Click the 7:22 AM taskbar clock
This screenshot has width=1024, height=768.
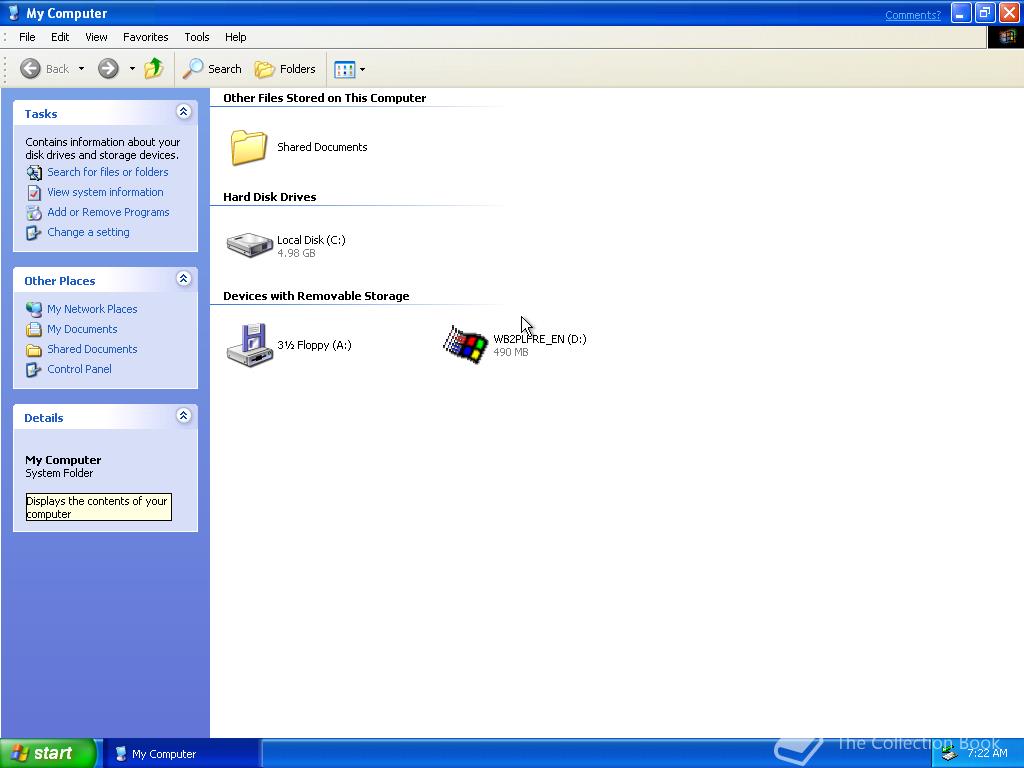987,753
